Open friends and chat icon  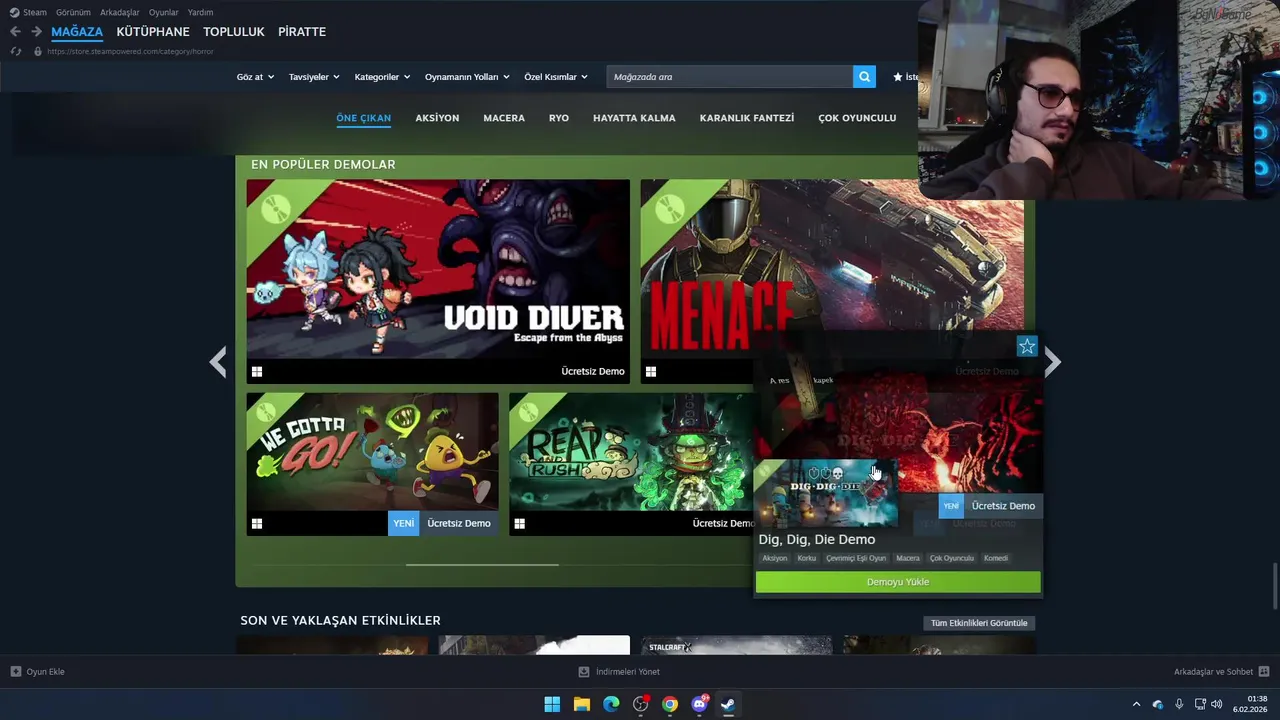click(x=1264, y=672)
